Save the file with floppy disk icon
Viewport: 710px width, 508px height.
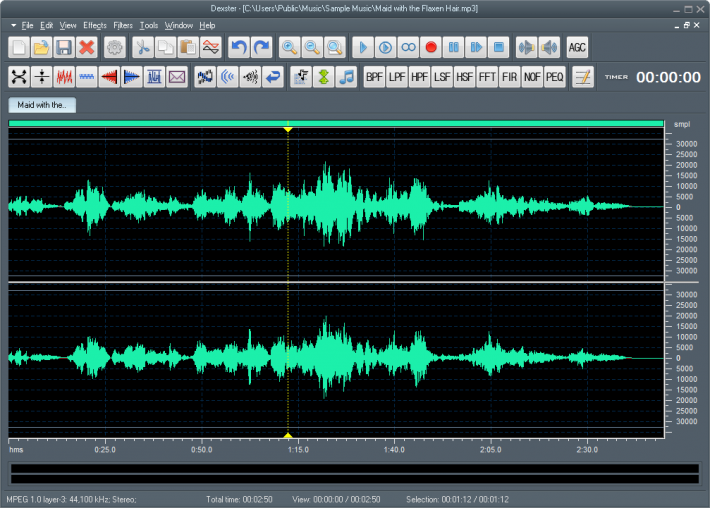(x=64, y=48)
